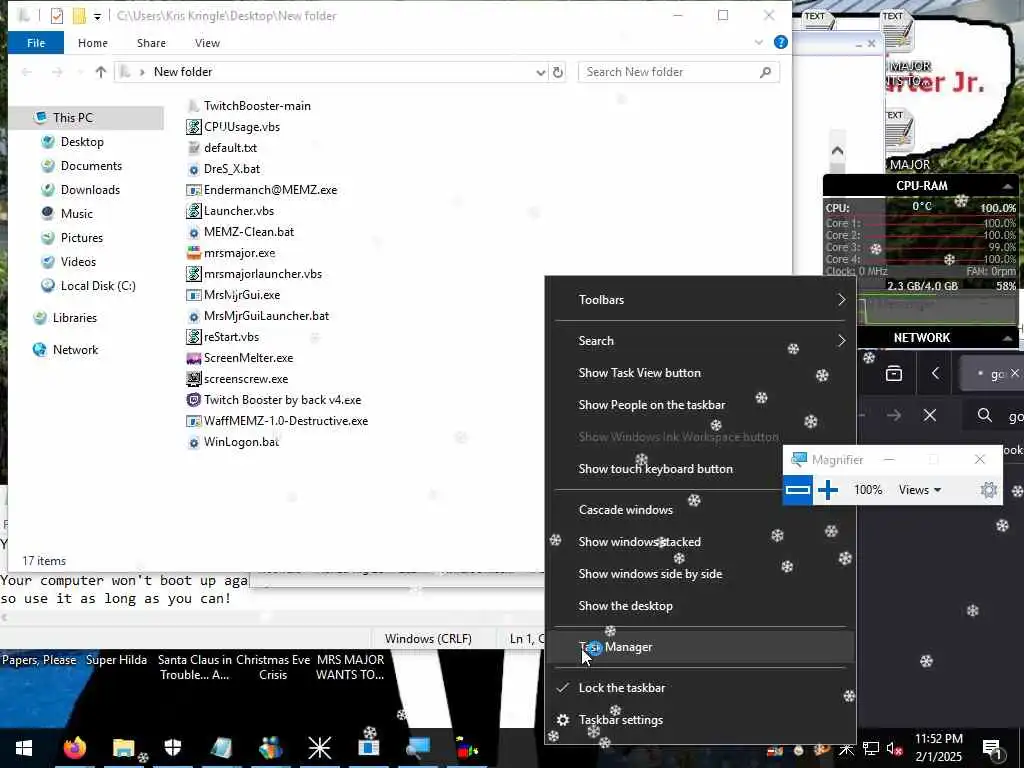Open Firefox from the taskbar
This screenshot has height=768, width=1024.
coord(74,747)
